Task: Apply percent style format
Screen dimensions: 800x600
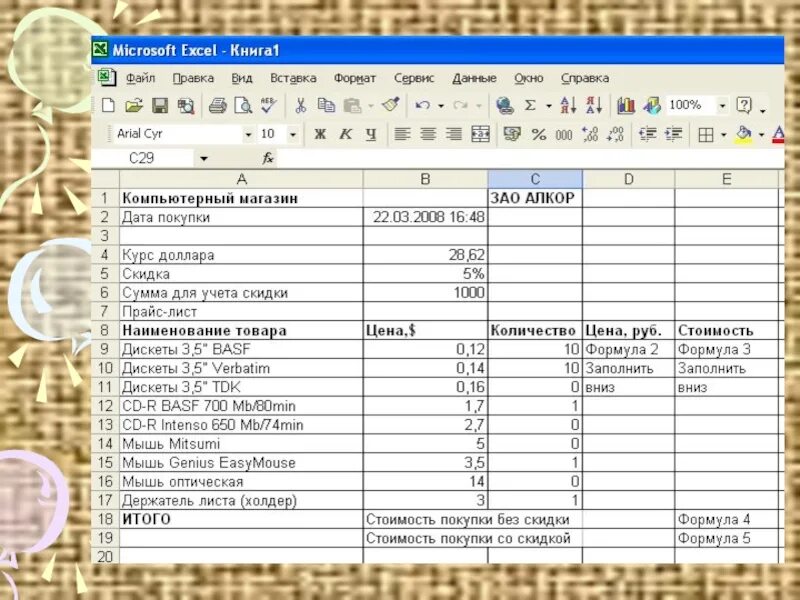Action: pos(539,134)
